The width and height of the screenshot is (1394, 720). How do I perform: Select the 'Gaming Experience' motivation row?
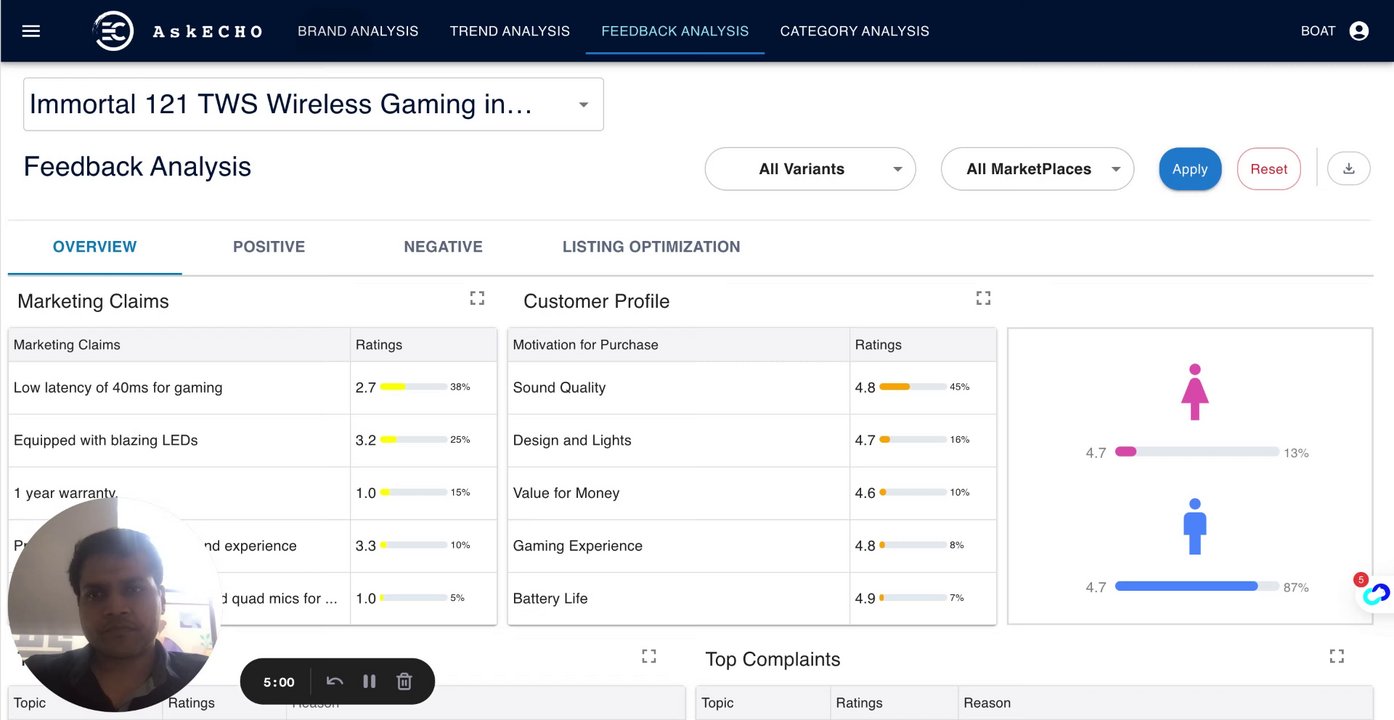pyautogui.click(x=752, y=546)
